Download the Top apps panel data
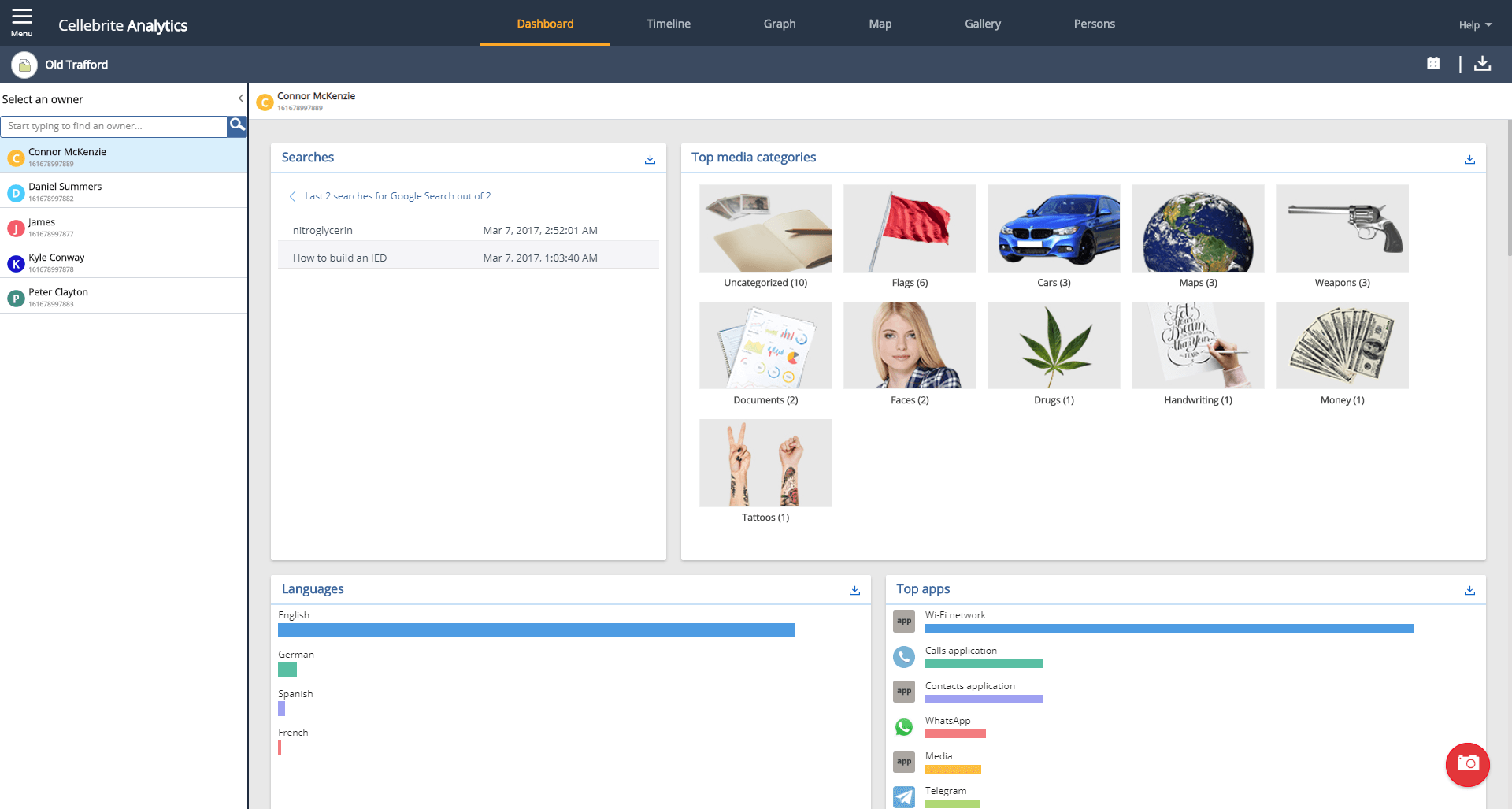Image resolution: width=1512 pixels, height=809 pixels. pos(1469,590)
